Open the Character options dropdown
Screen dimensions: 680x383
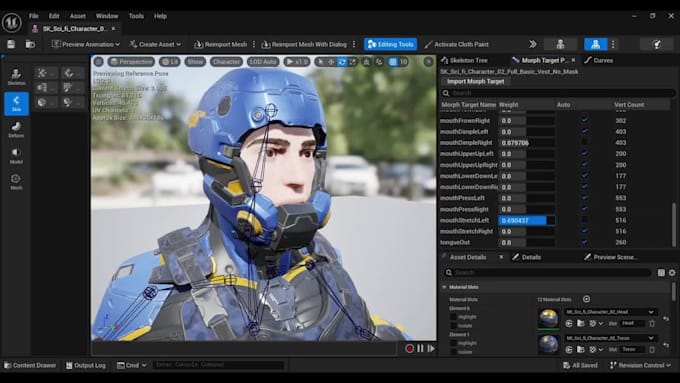tap(226, 62)
